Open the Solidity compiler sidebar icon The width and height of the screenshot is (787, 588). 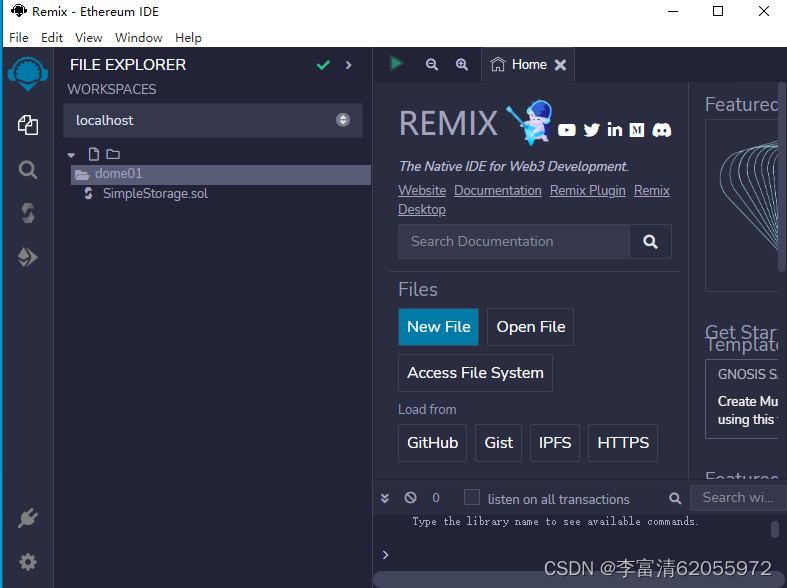click(28, 213)
